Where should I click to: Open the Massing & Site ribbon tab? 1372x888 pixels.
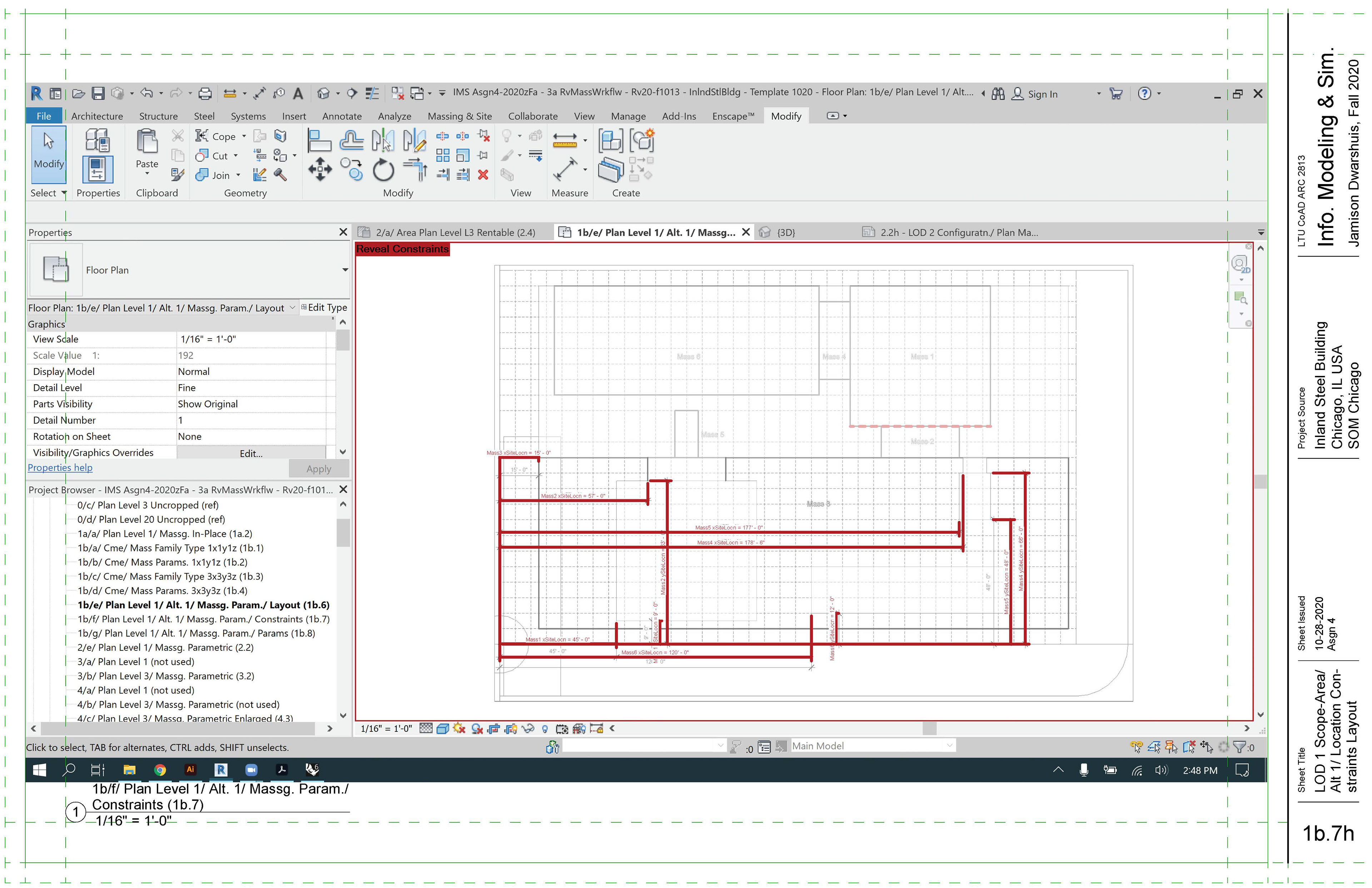pyautogui.click(x=459, y=116)
